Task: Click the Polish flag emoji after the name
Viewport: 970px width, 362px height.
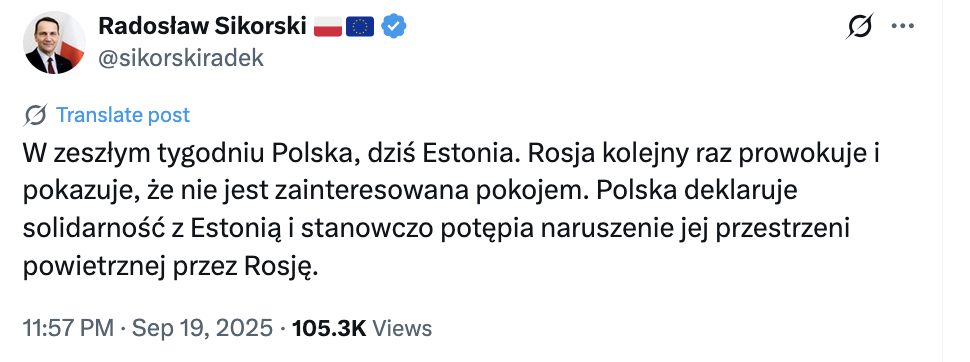Action: tap(328, 26)
